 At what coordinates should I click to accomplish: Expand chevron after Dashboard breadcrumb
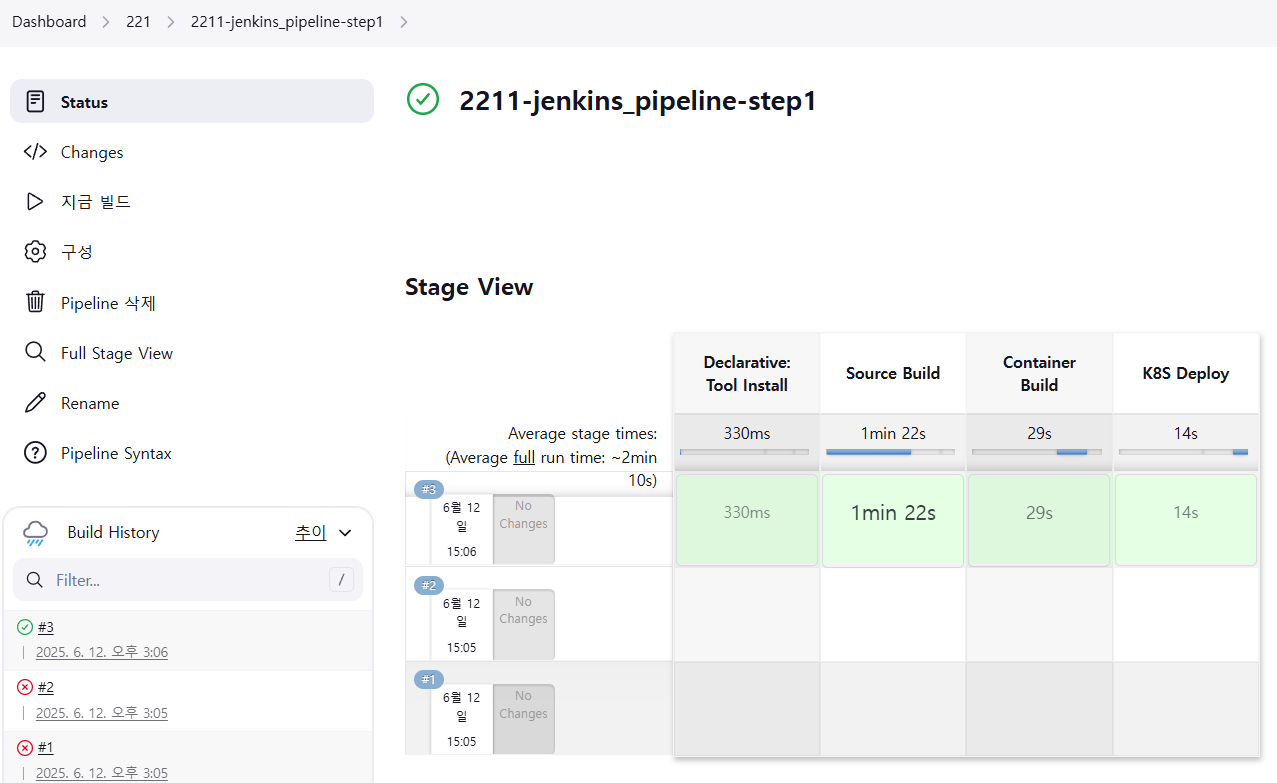(x=106, y=22)
